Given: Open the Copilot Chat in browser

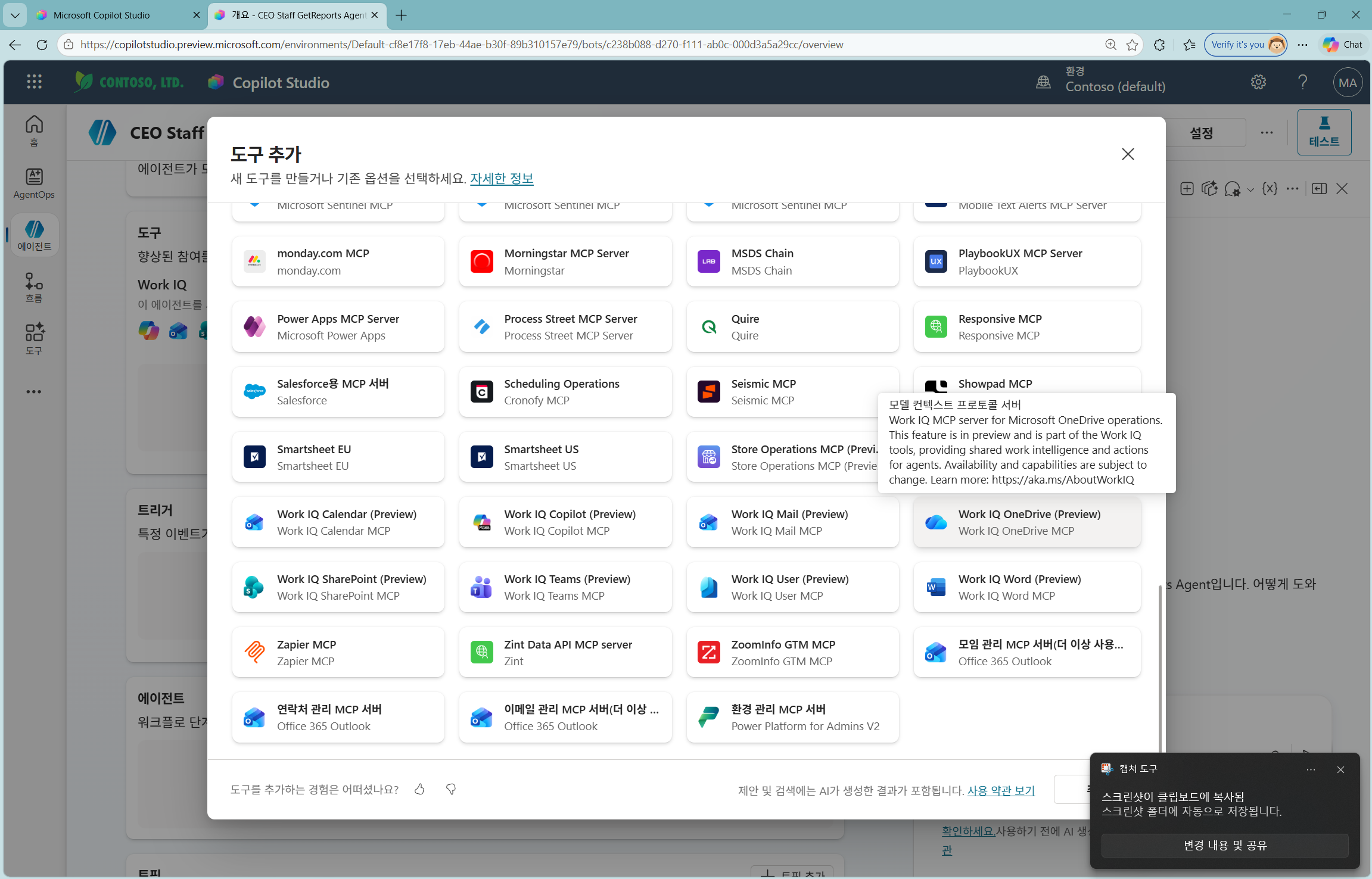Looking at the screenshot, I should pyautogui.click(x=1342, y=45).
